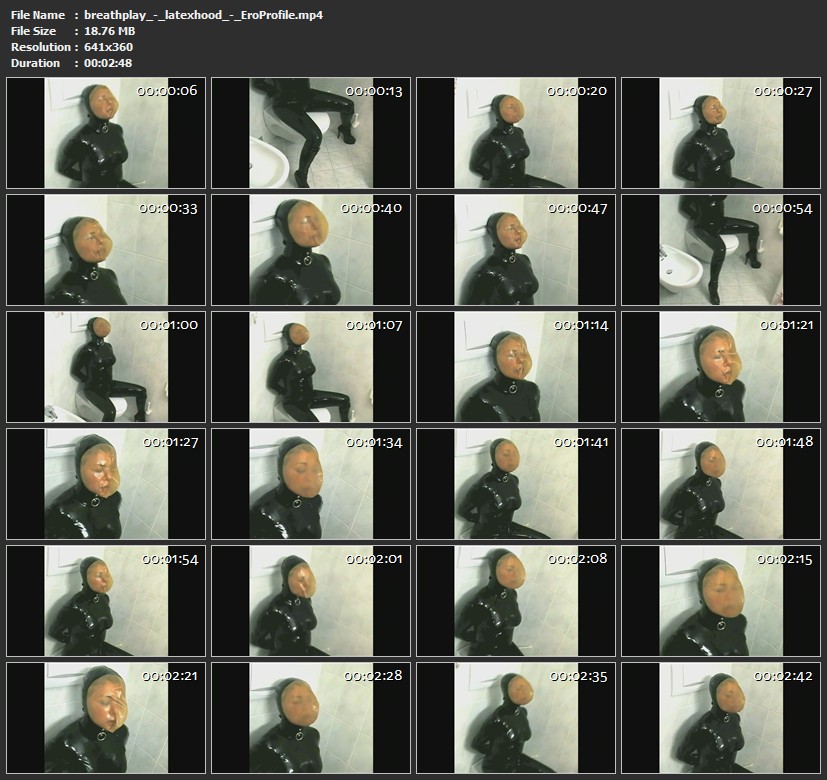Image resolution: width=827 pixels, height=780 pixels.
Task: Open the thumbnail marked 00:00:20
Action: pos(515,133)
